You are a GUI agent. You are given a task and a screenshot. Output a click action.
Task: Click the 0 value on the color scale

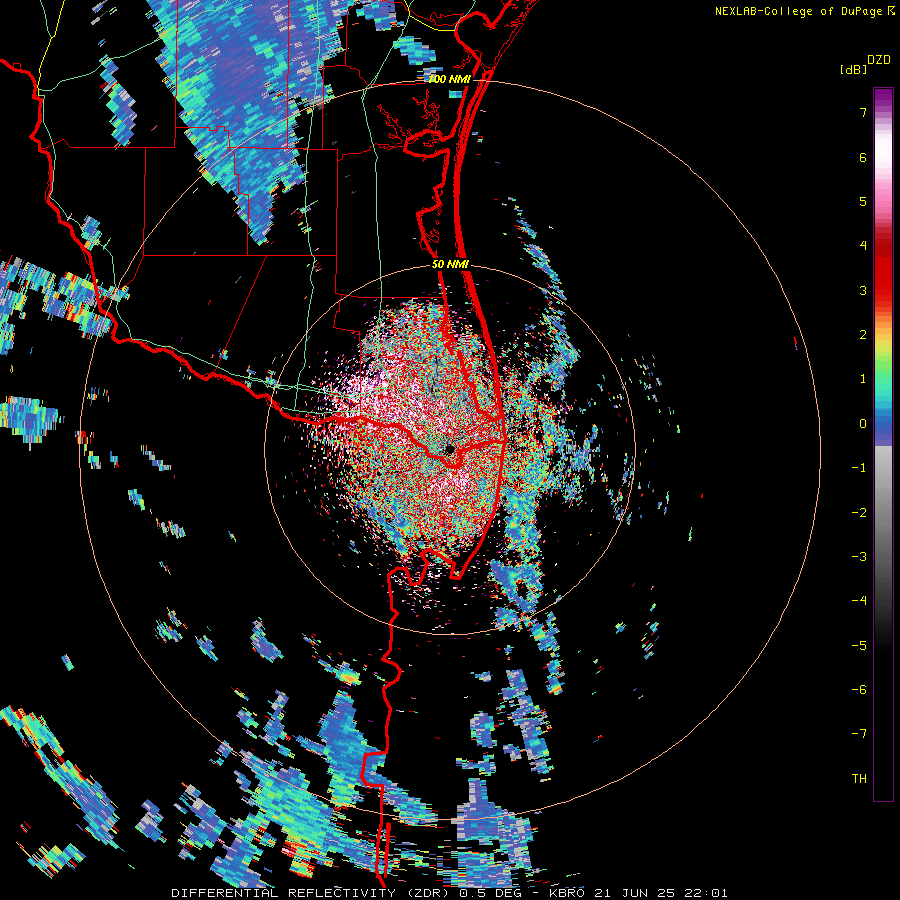pyautogui.click(x=863, y=424)
